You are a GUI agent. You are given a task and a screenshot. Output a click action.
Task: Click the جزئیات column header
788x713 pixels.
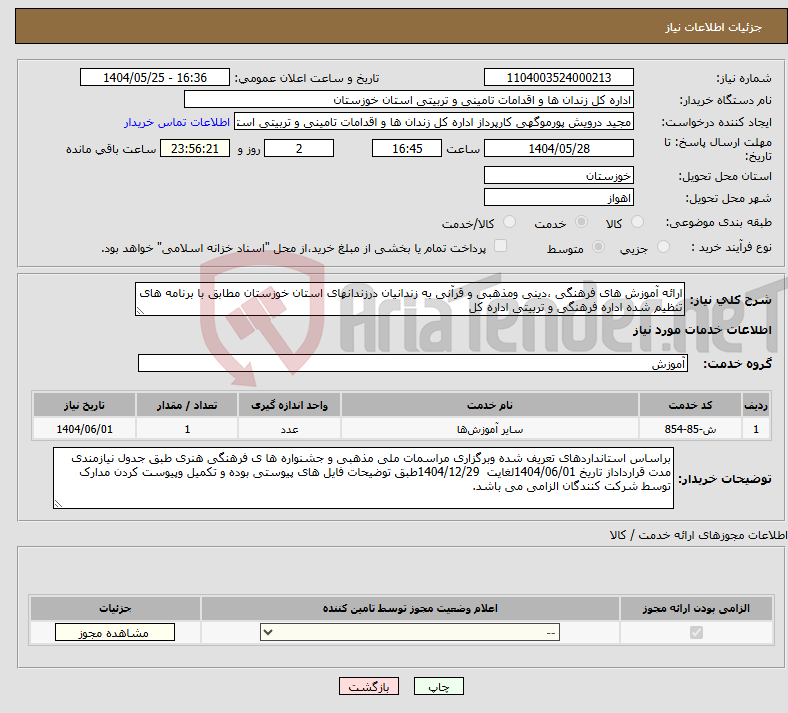tap(115, 608)
